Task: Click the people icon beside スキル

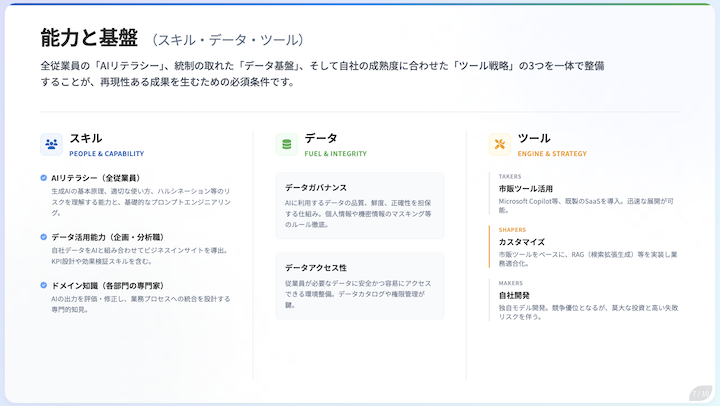Action: click(x=51, y=144)
